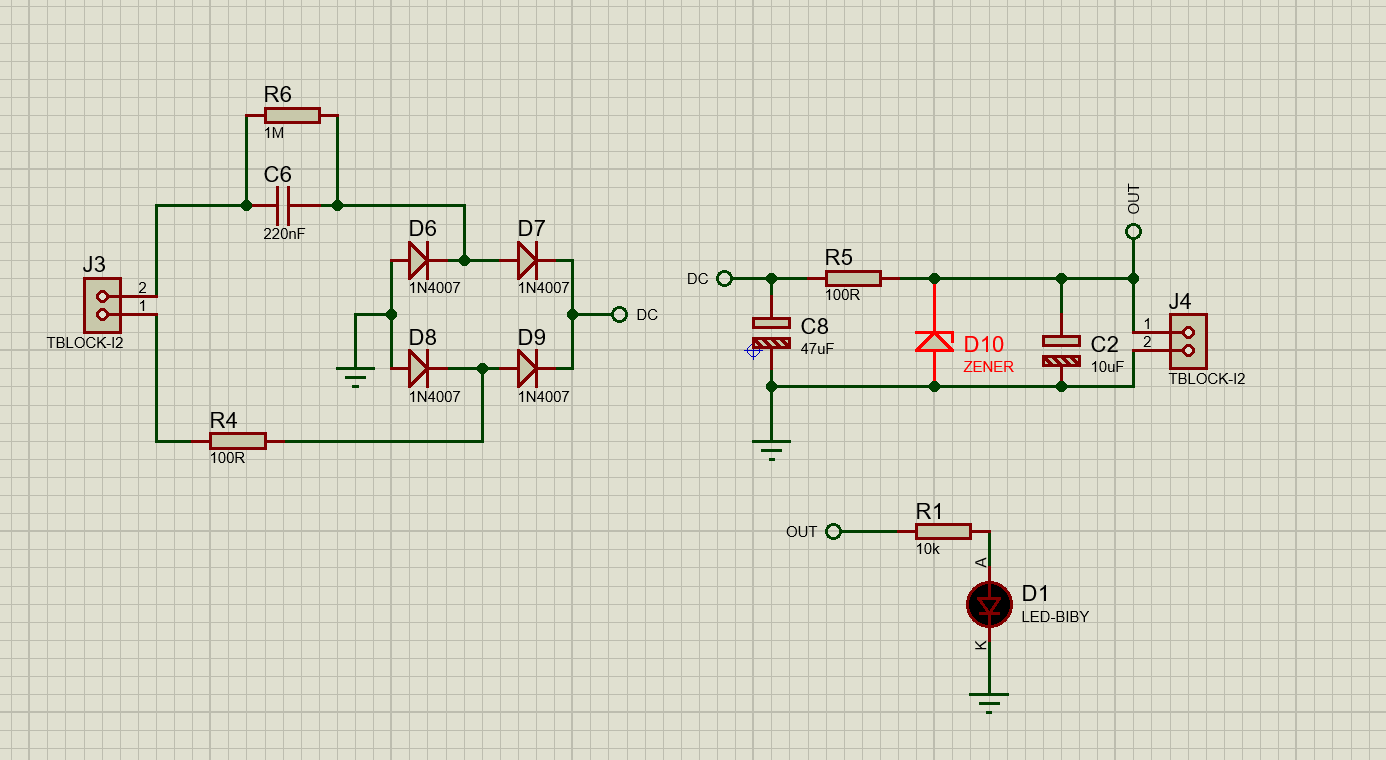The image size is (1386, 760).
Task: Click the R6 reference label
Action: tap(278, 94)
